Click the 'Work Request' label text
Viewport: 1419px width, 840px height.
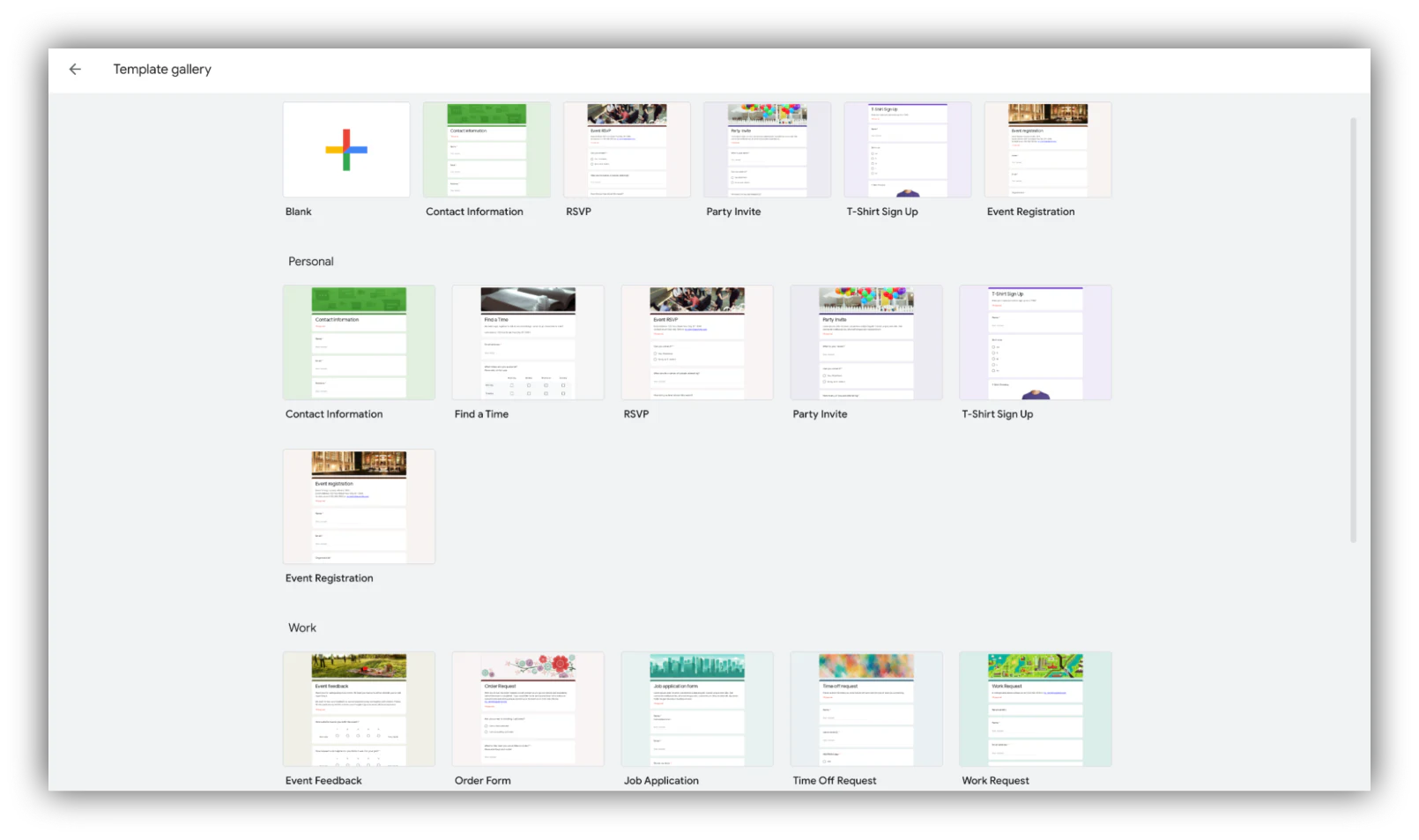coord(995,781)
